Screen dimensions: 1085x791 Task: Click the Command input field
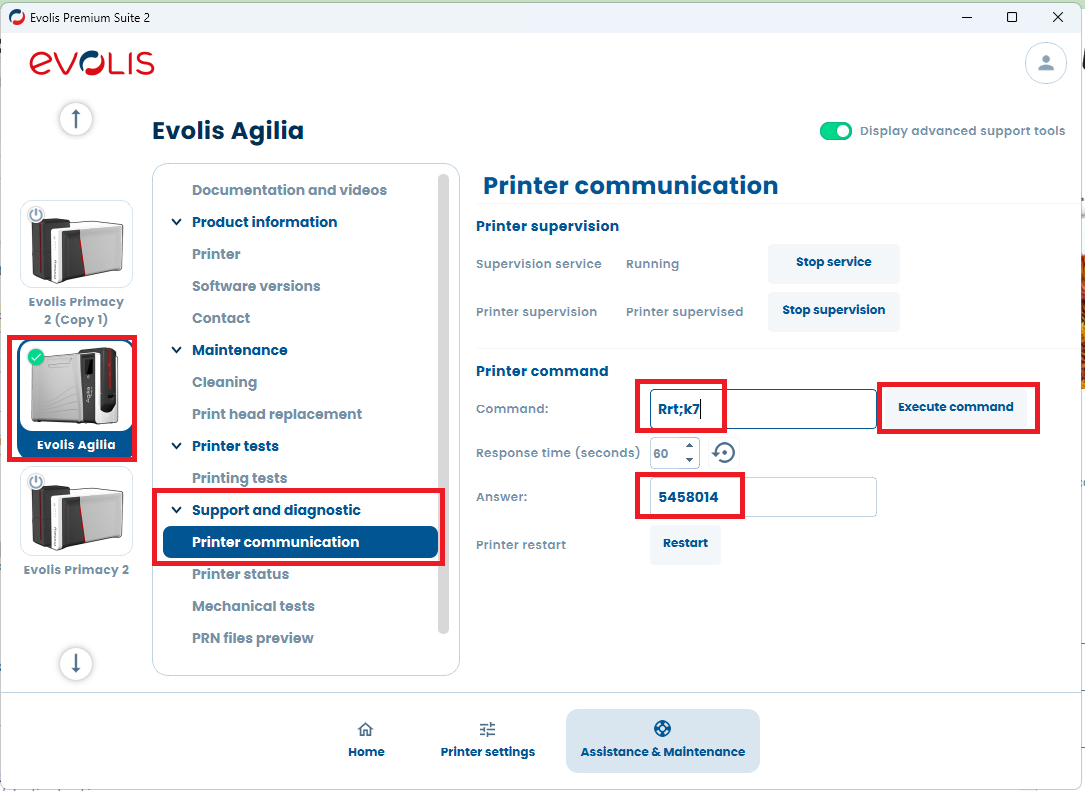click(x=763, y=409)
